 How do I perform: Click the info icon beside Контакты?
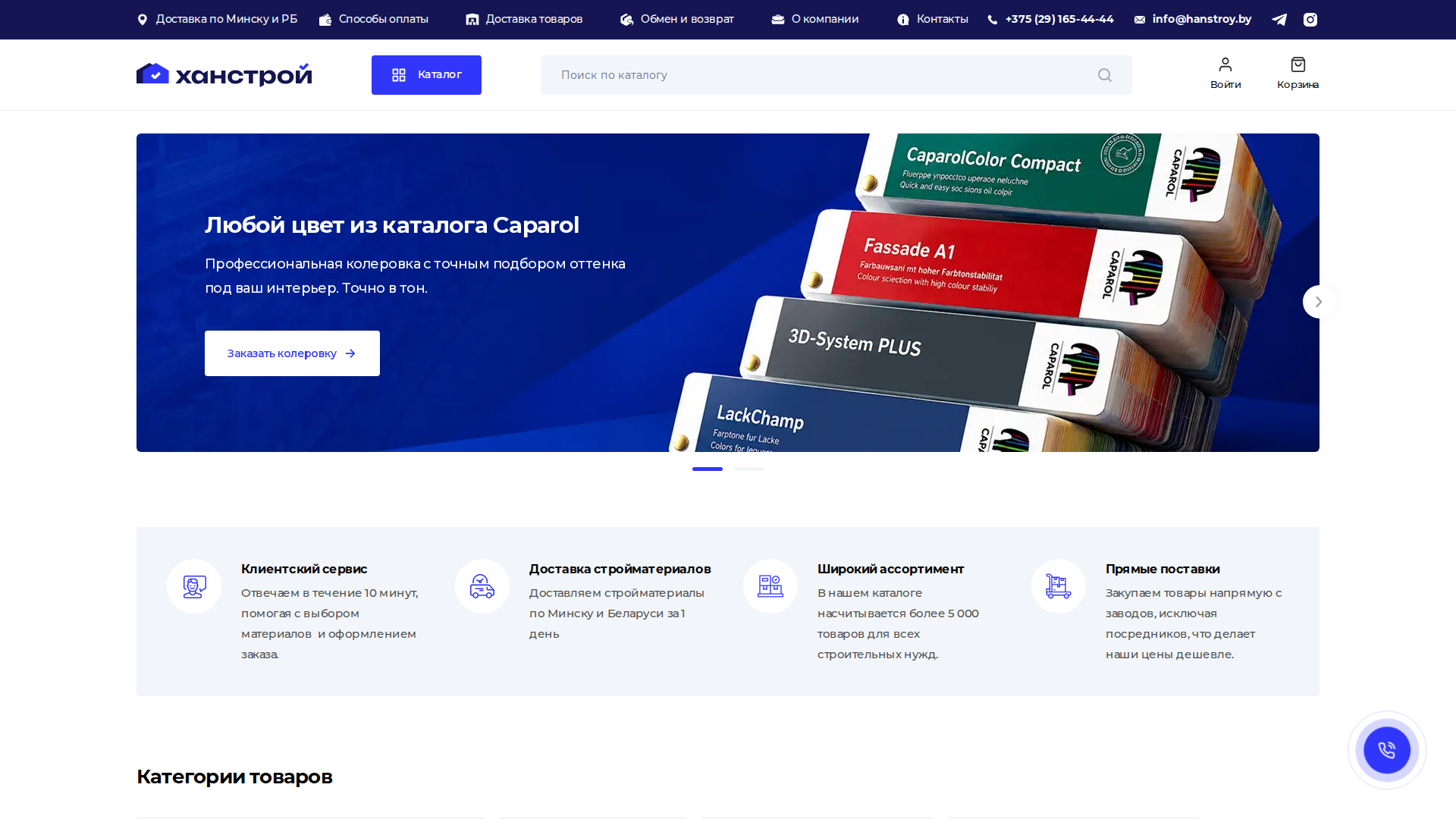tap(903, 20)
